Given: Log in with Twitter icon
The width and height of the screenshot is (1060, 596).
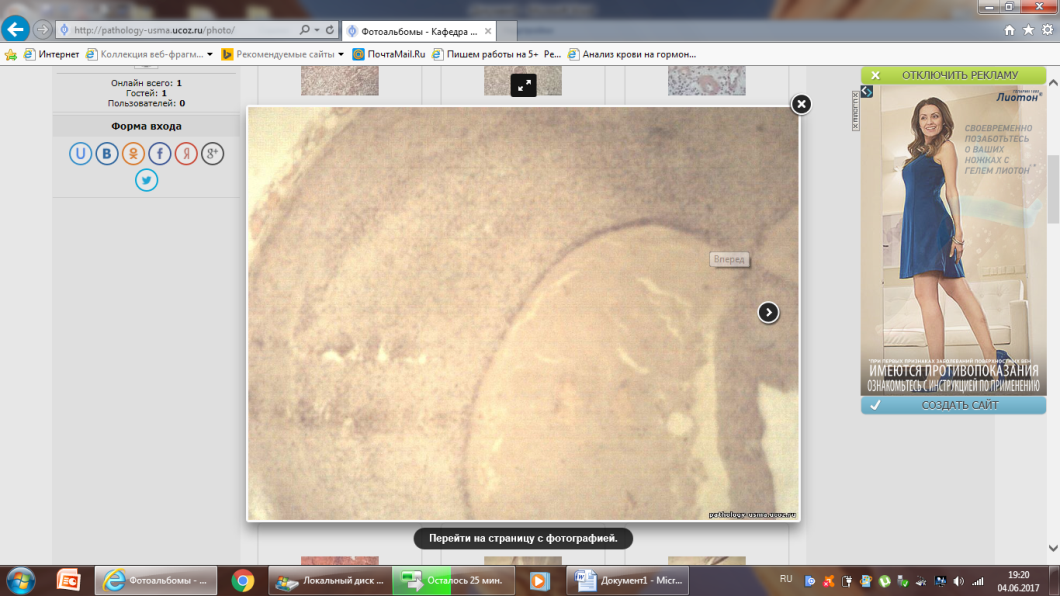Looking at the screenshot, I should click(146, 180).
